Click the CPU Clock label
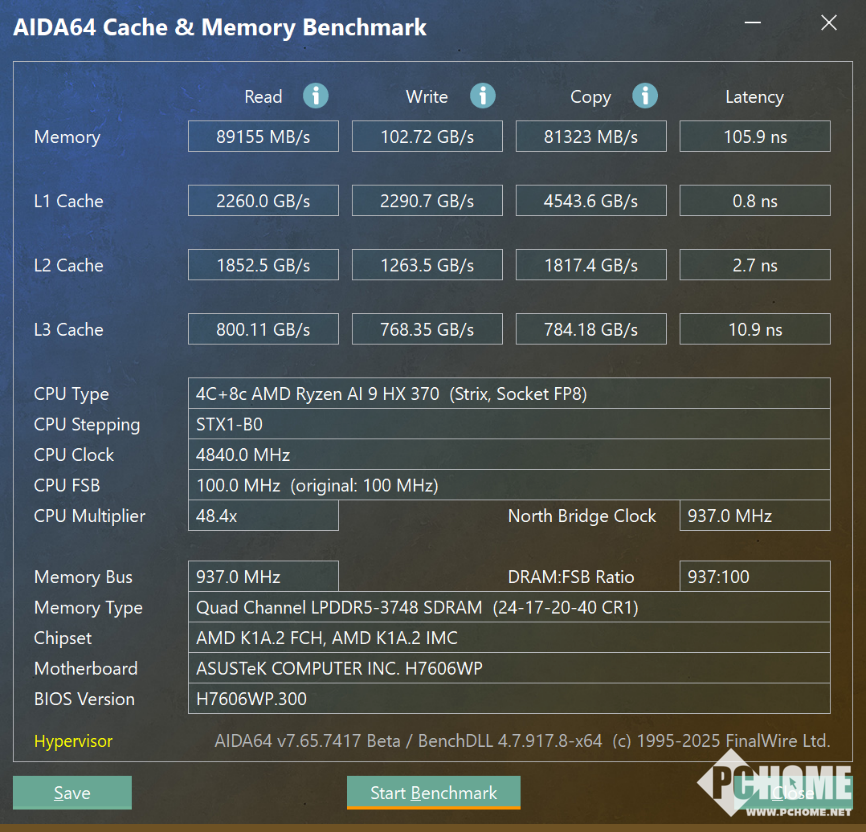This screenshot has width=866, height=832. point(73,455)
